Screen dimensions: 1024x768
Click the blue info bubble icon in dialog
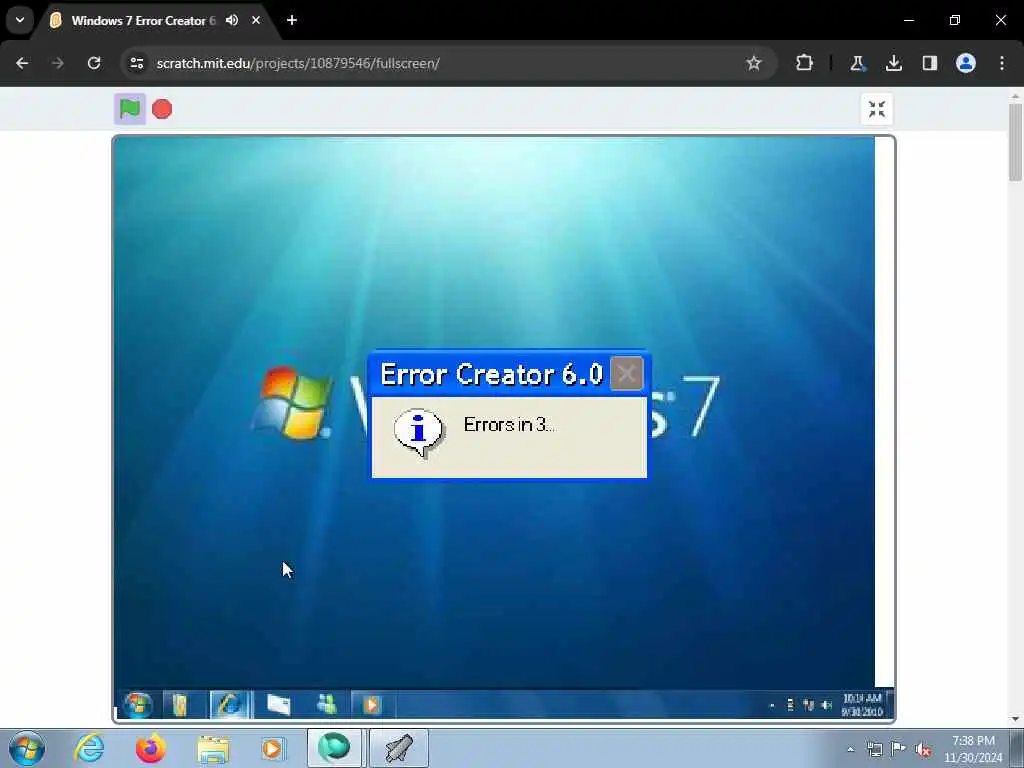tap(419, 432)
